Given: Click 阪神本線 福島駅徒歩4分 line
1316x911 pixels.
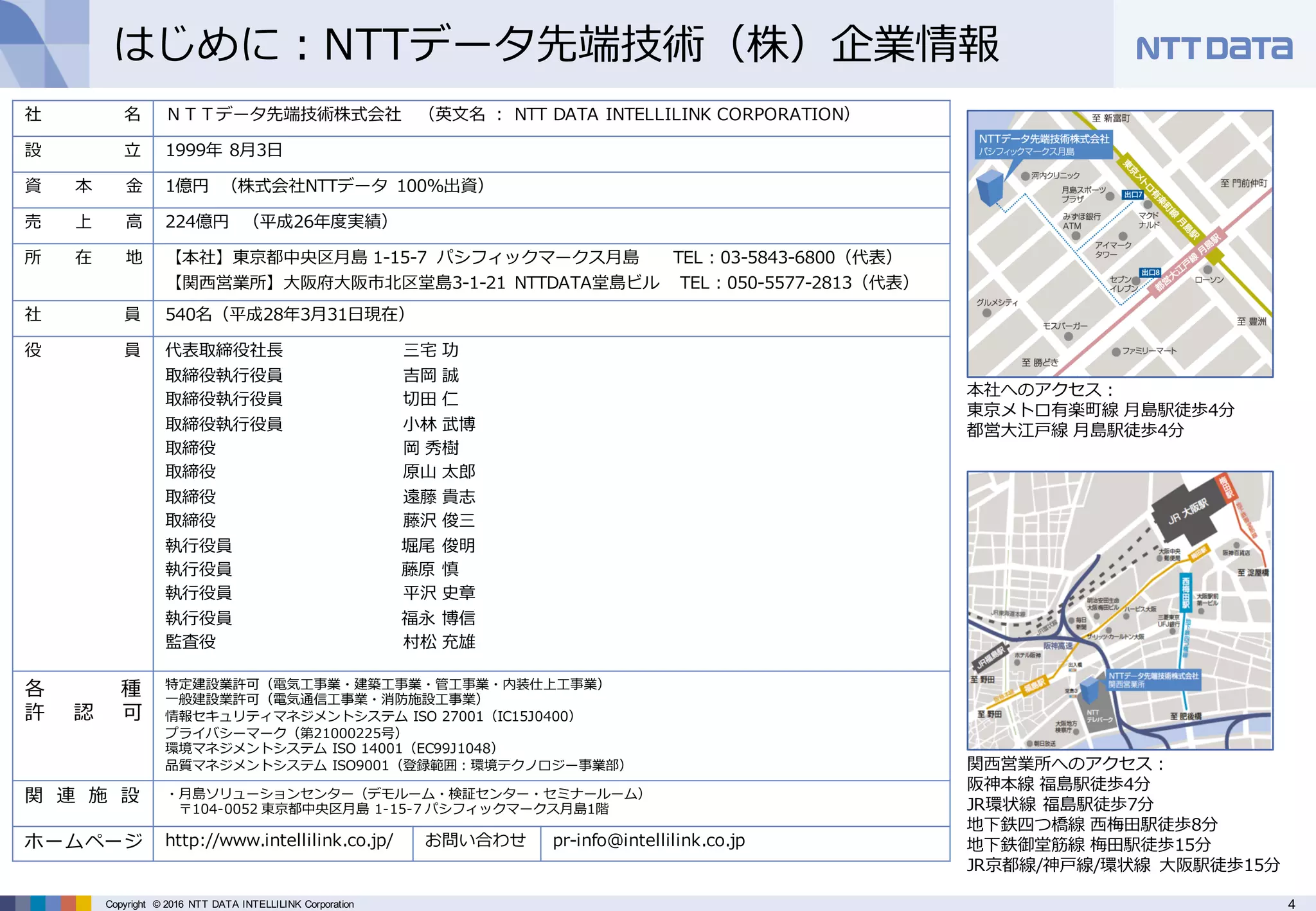Looking at the screenshot, I should pyautogui.click(x=1058, y=784).
